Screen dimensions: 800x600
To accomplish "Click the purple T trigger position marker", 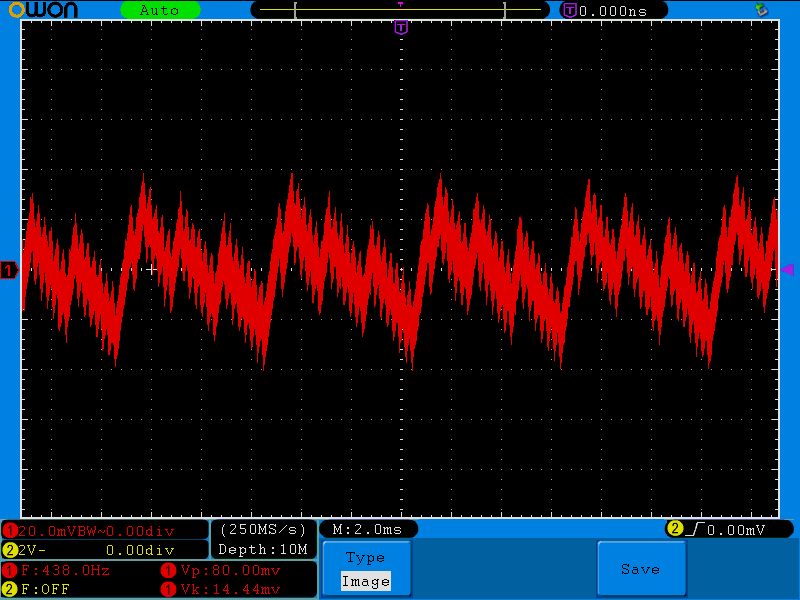I will [401, 27].
